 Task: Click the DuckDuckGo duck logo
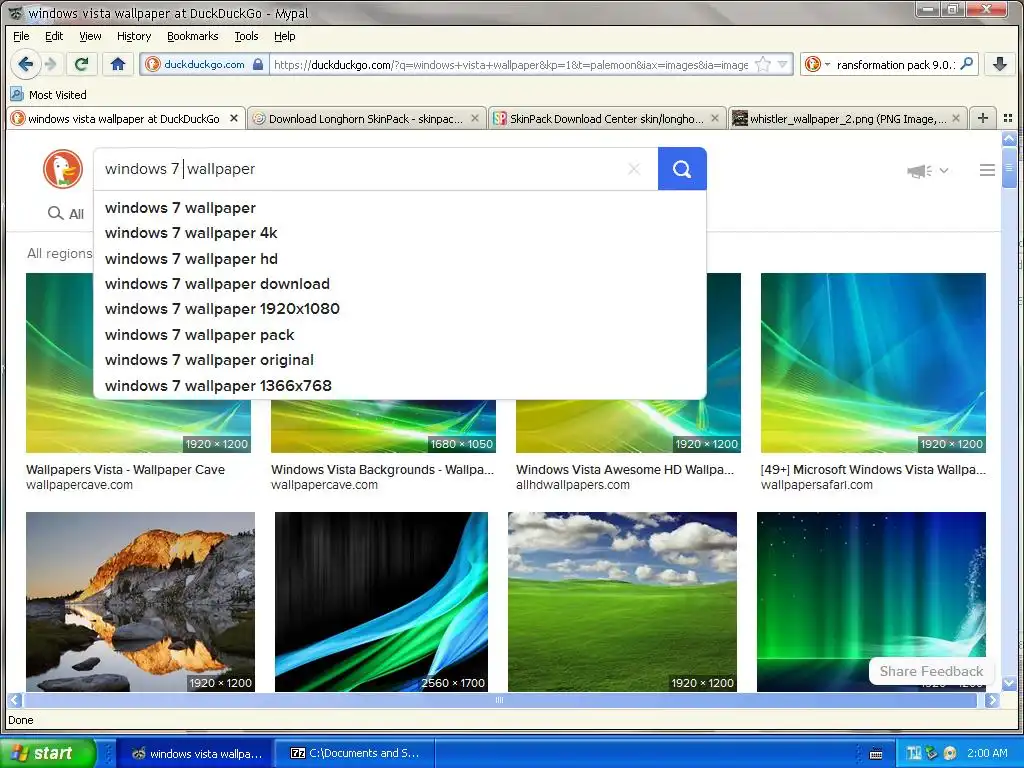[63, 168]
